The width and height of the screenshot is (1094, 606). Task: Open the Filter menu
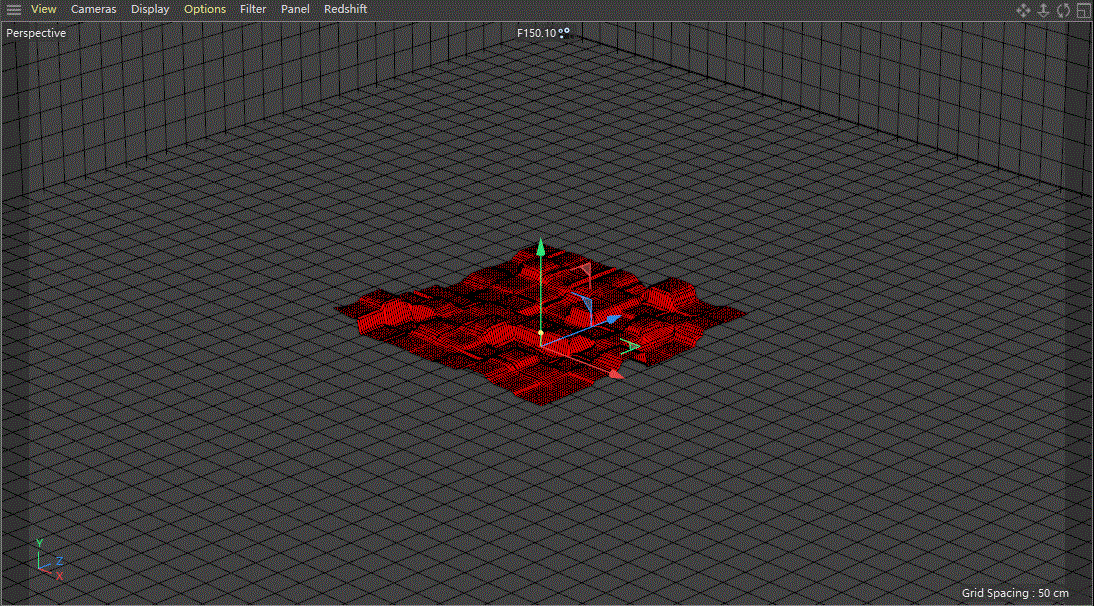coord(253,9)
